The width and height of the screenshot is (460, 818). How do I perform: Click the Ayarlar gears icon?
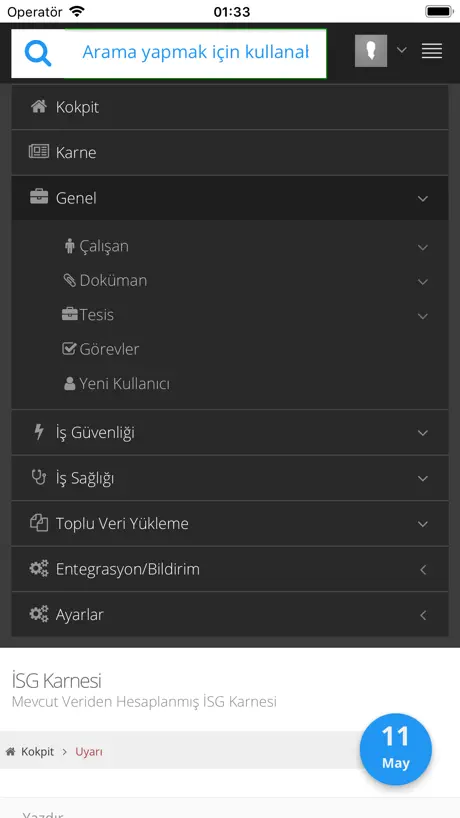[x=39, y=614]
